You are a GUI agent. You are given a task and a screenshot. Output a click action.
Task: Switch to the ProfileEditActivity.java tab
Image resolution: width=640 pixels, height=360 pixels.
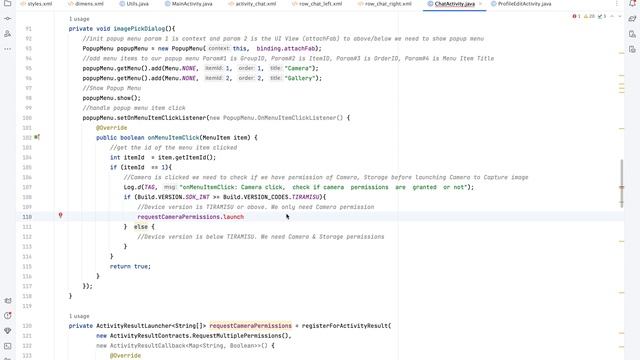[x=521, y=4]
